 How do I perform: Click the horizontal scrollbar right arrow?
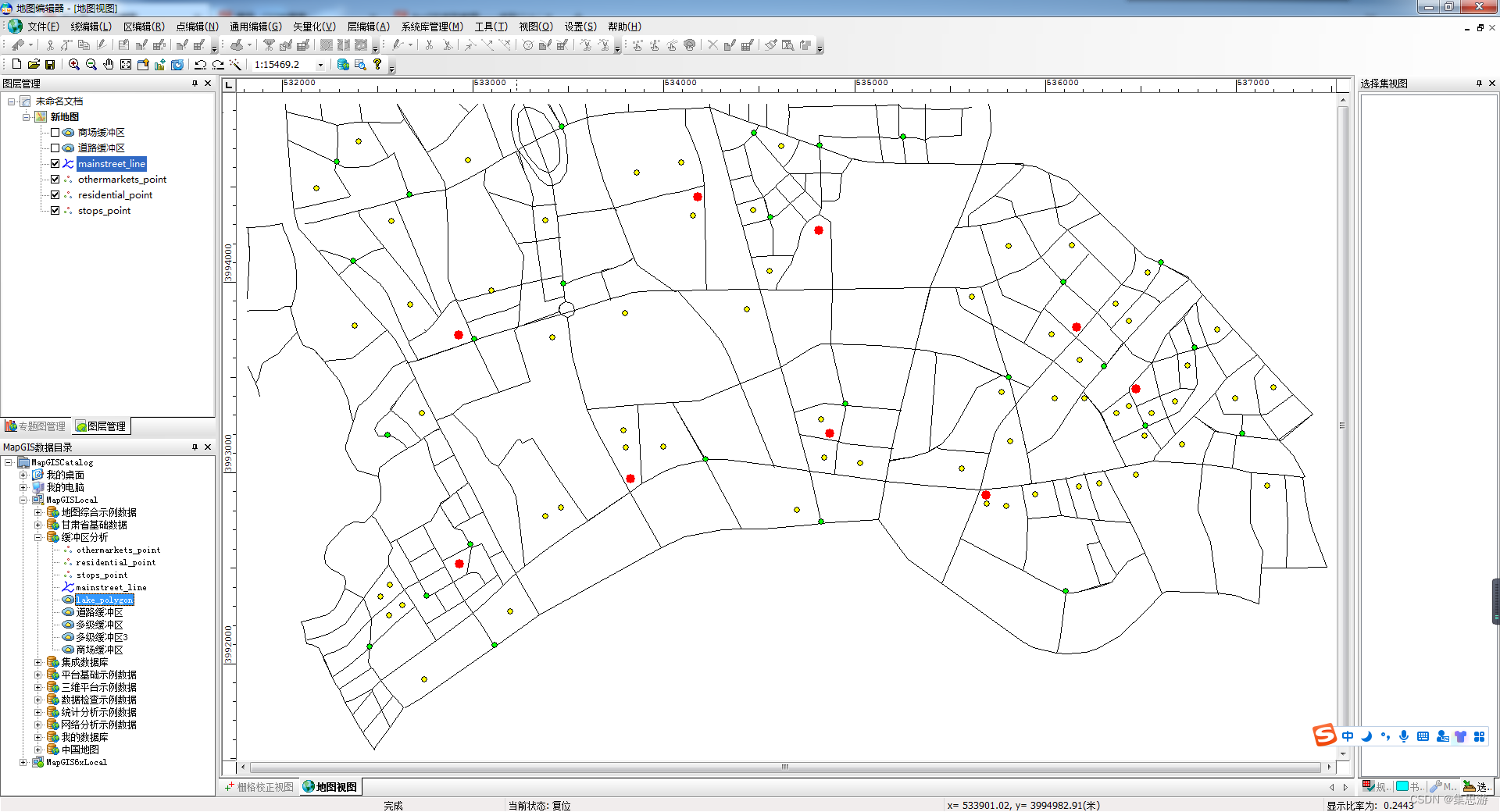pyautogui.click(x=1329, y=767)
